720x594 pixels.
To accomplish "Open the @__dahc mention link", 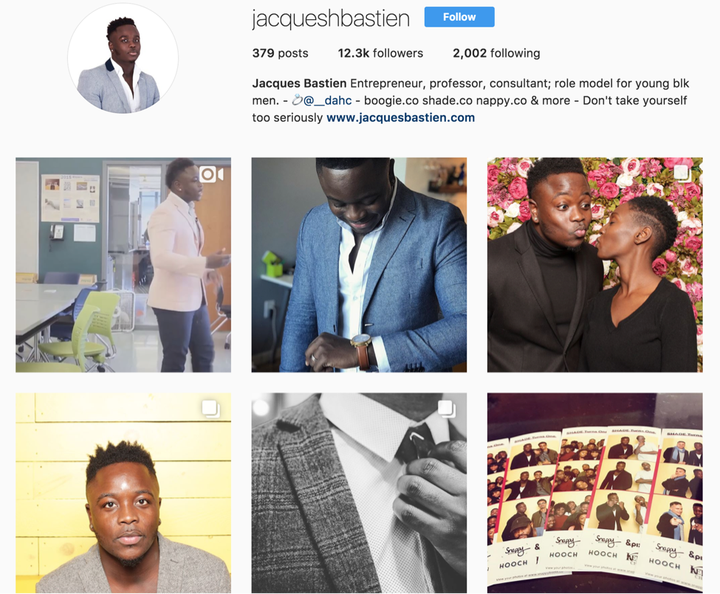I will point(327,100).
